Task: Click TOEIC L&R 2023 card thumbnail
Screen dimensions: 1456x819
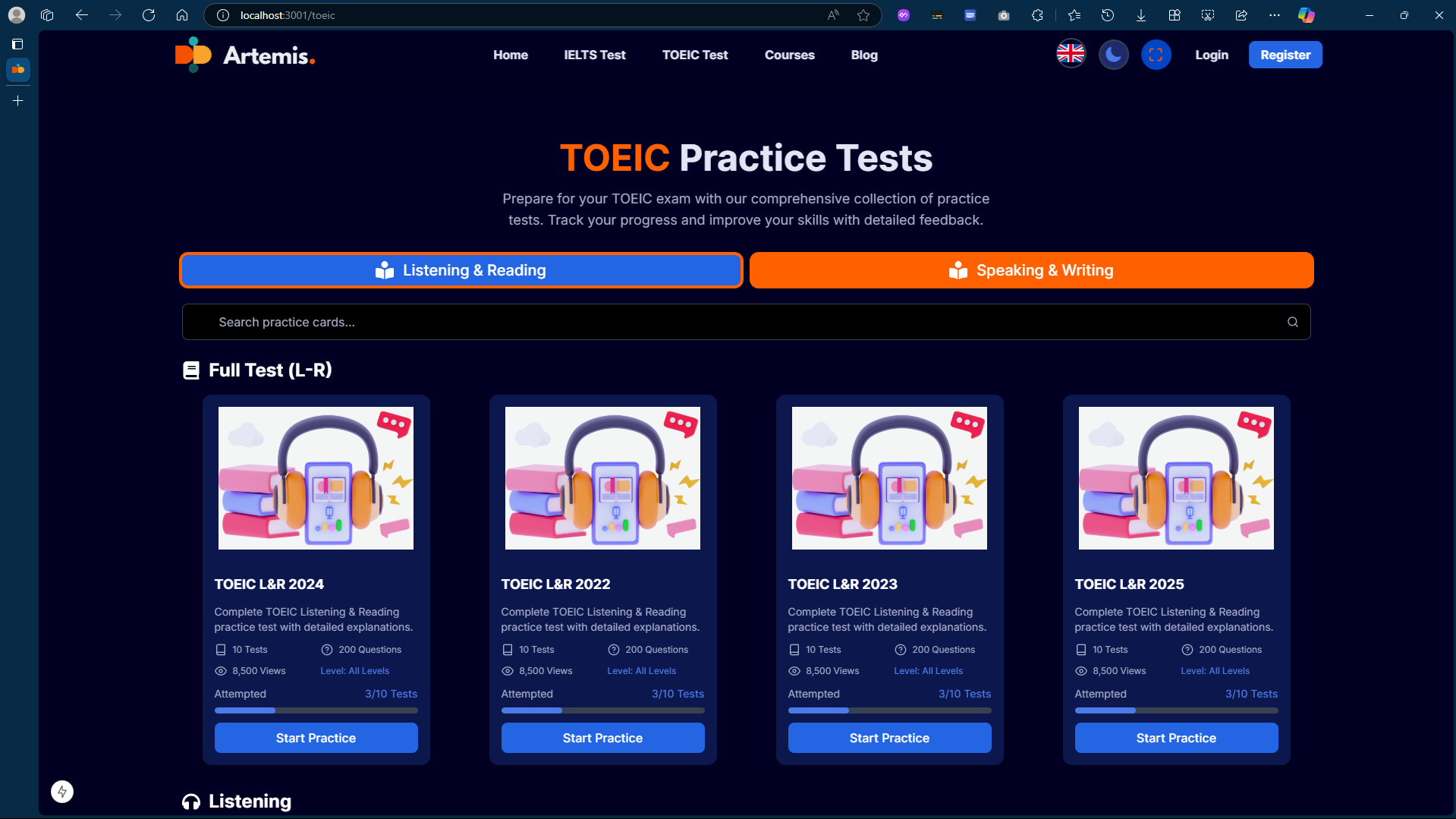Action: (x=889, y=478)
